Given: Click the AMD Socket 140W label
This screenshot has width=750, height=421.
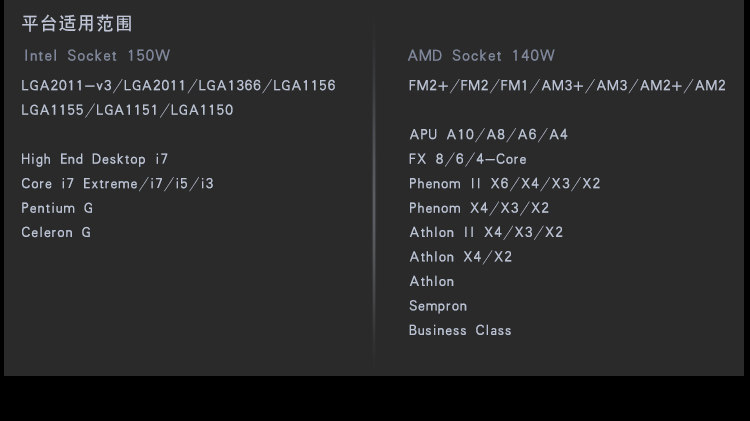Looking at the screenshot, I should (x=481, y=56).
